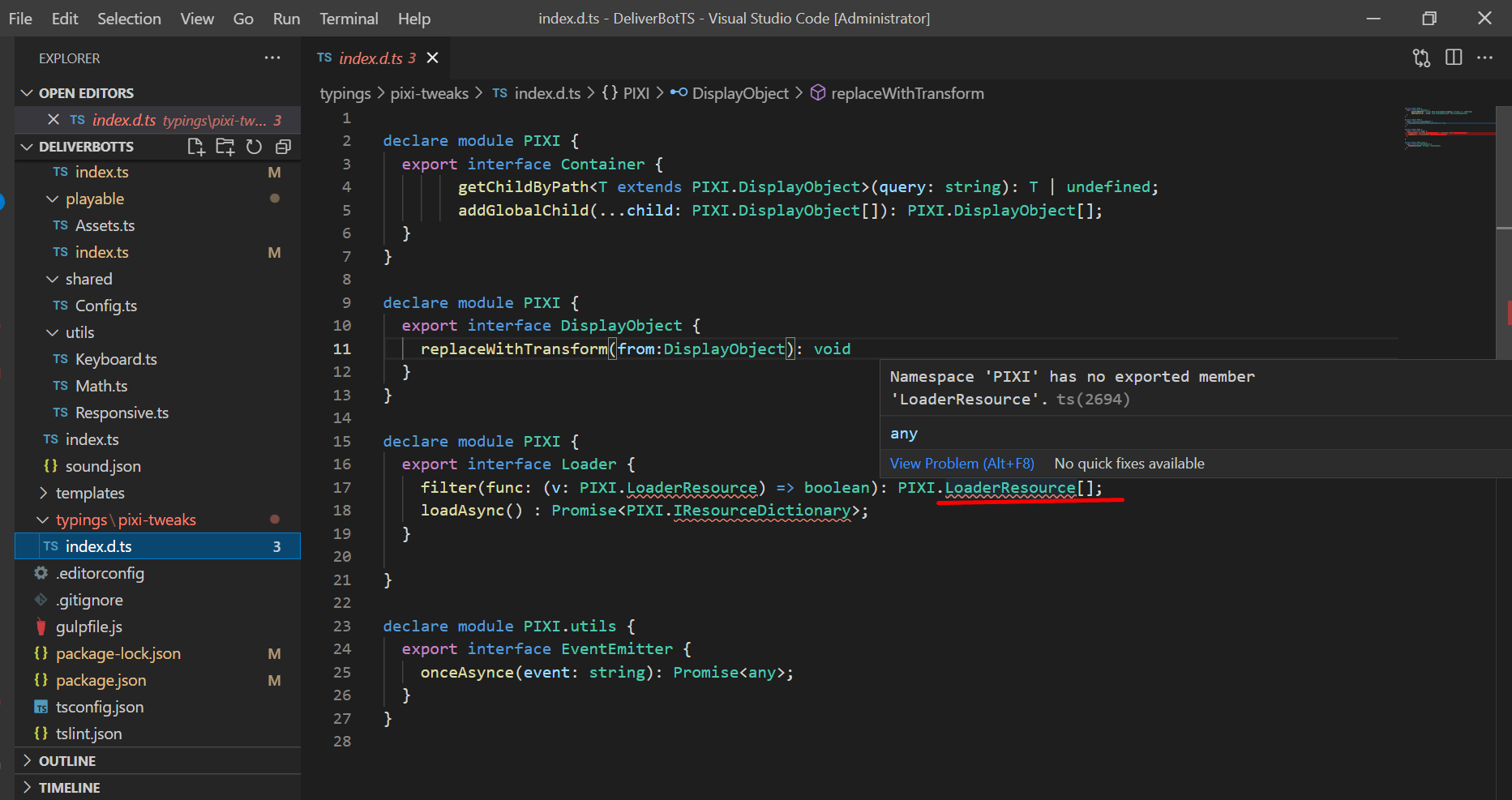
Task: Go to line number 23 in gutter
Action: coord(342,627)
